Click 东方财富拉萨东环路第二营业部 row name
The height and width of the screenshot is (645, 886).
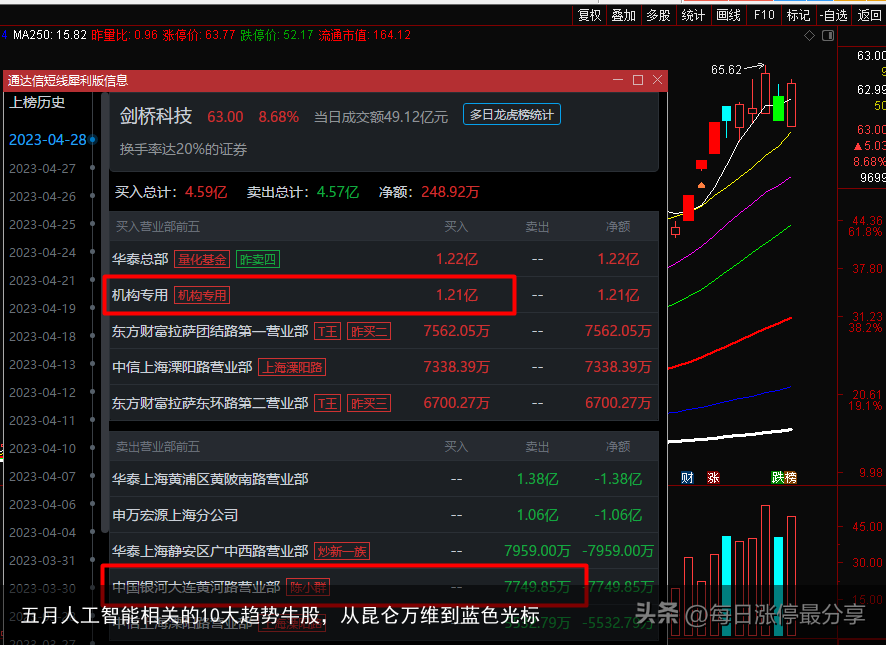[210, 404]
